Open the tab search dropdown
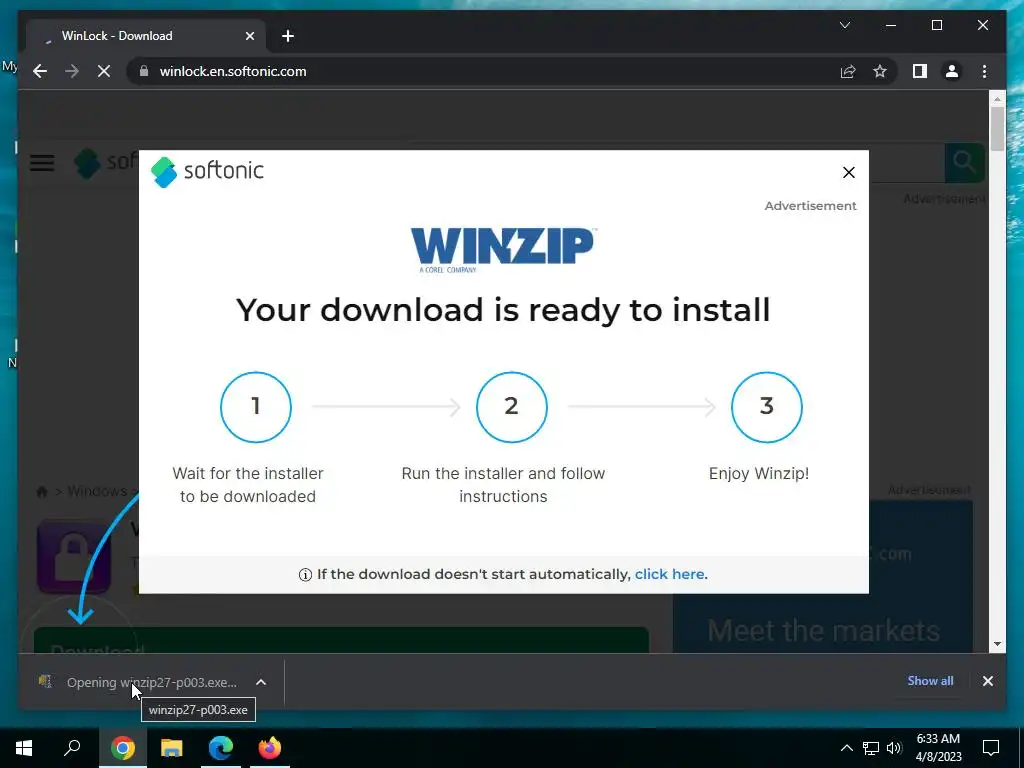Image resolution: width=1024 pixels, height=768 pixels. 844,25
